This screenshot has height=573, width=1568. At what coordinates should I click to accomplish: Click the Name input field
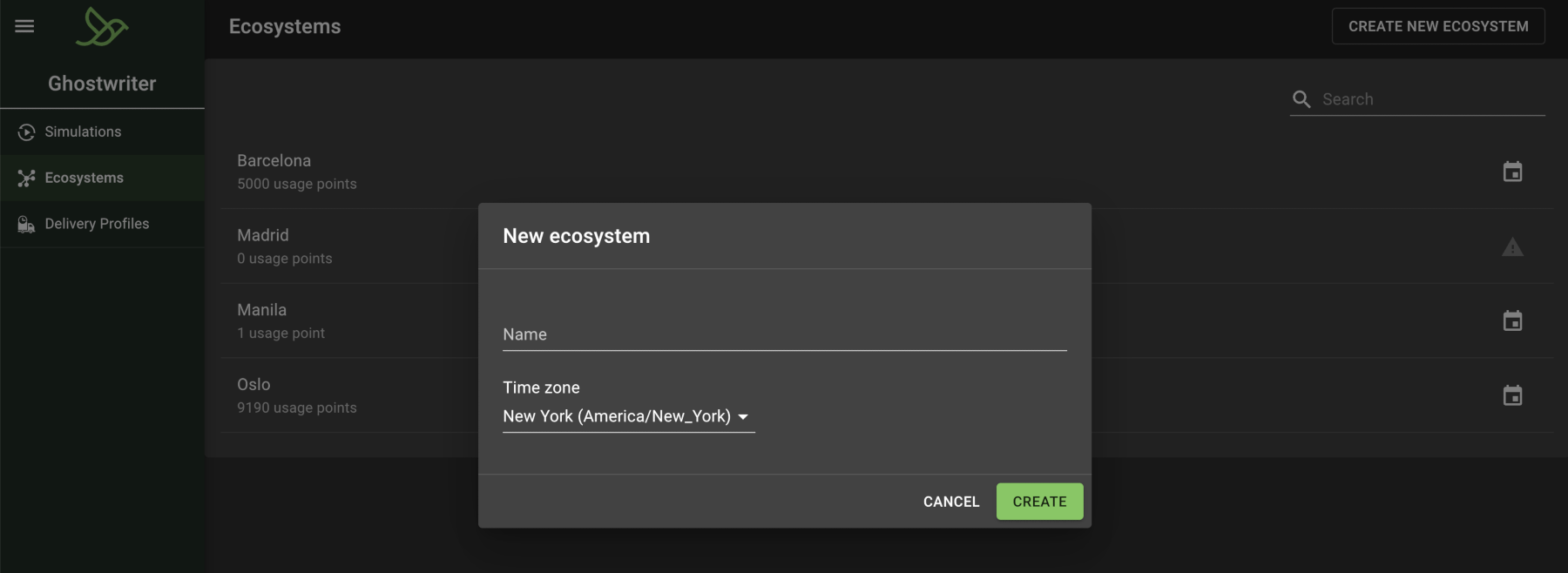(784, 334)
